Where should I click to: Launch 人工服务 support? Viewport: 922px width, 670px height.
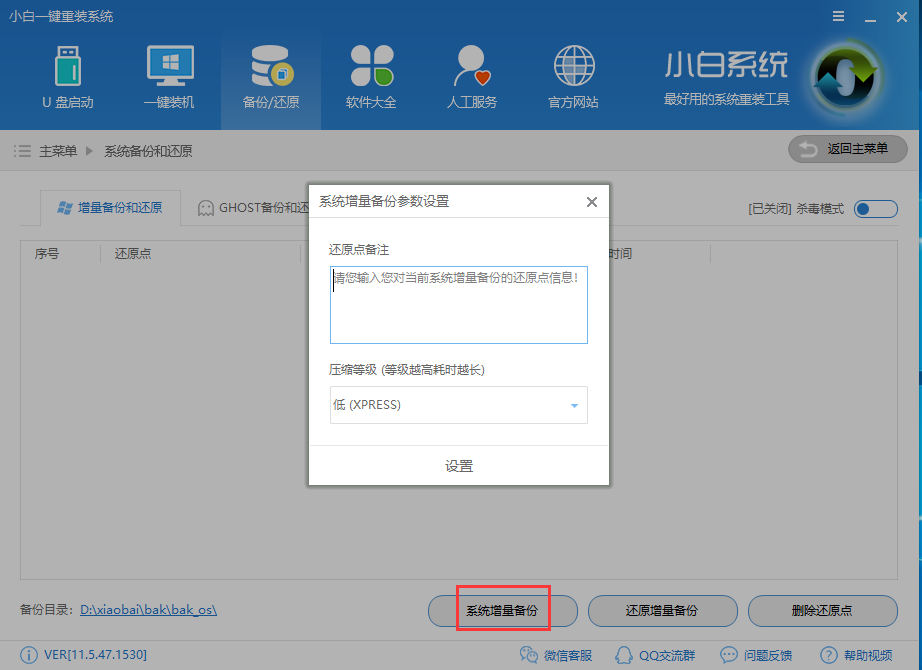[x=471, y=77]
